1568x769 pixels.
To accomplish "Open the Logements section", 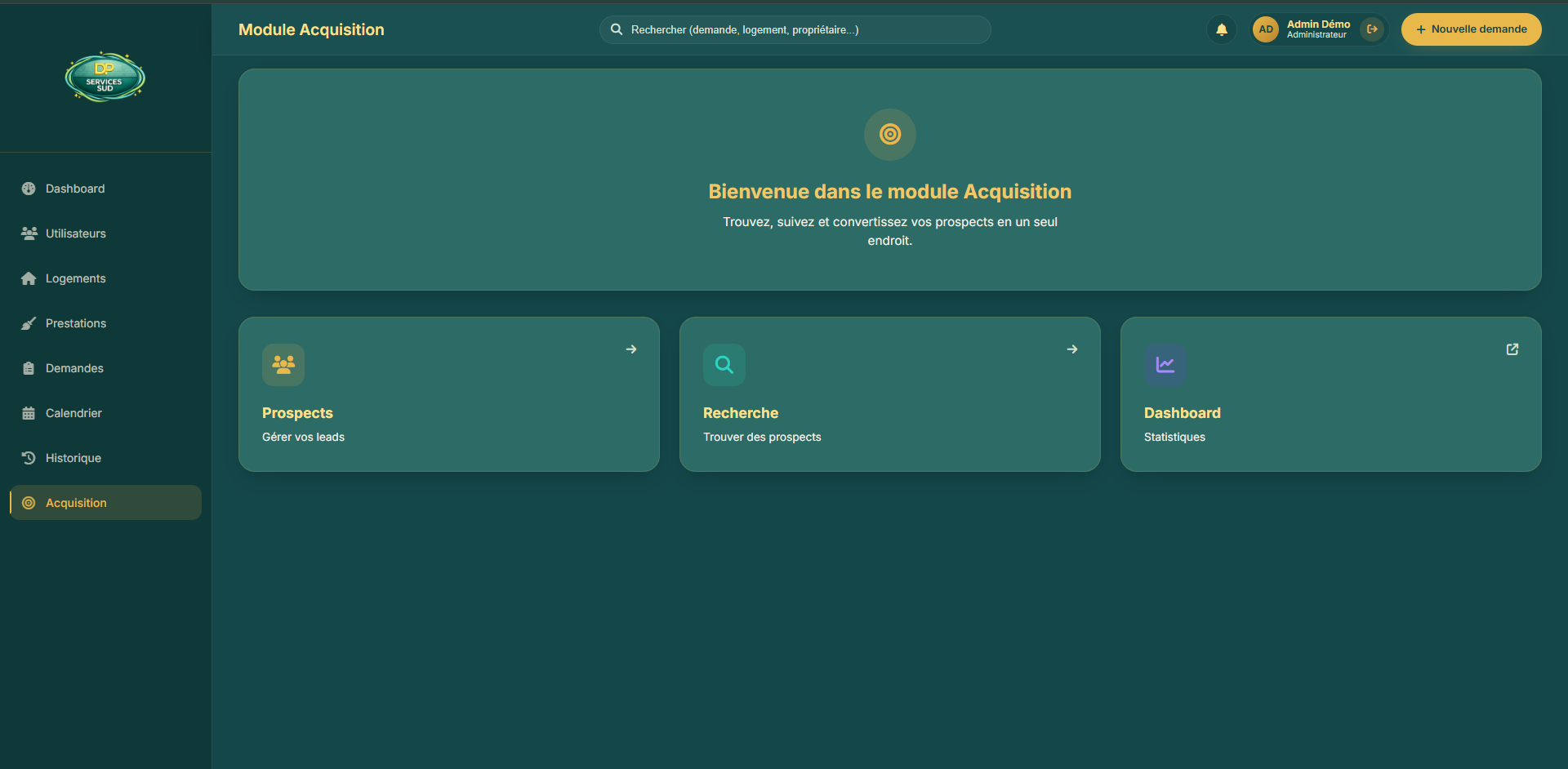I will coord(105,278).
